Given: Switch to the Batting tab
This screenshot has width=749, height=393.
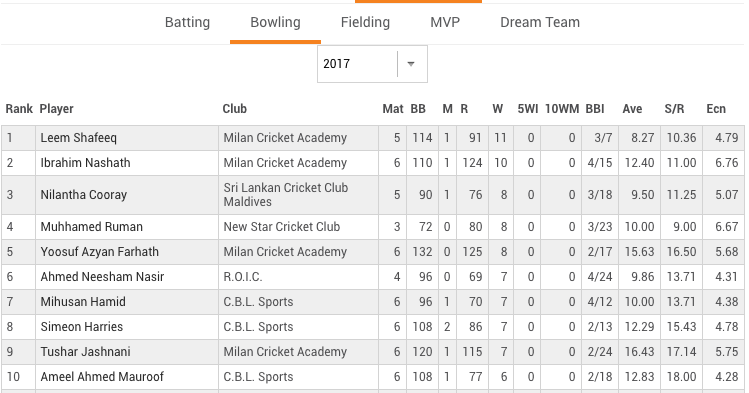Looking at the screenshot, I should [187, 22].
